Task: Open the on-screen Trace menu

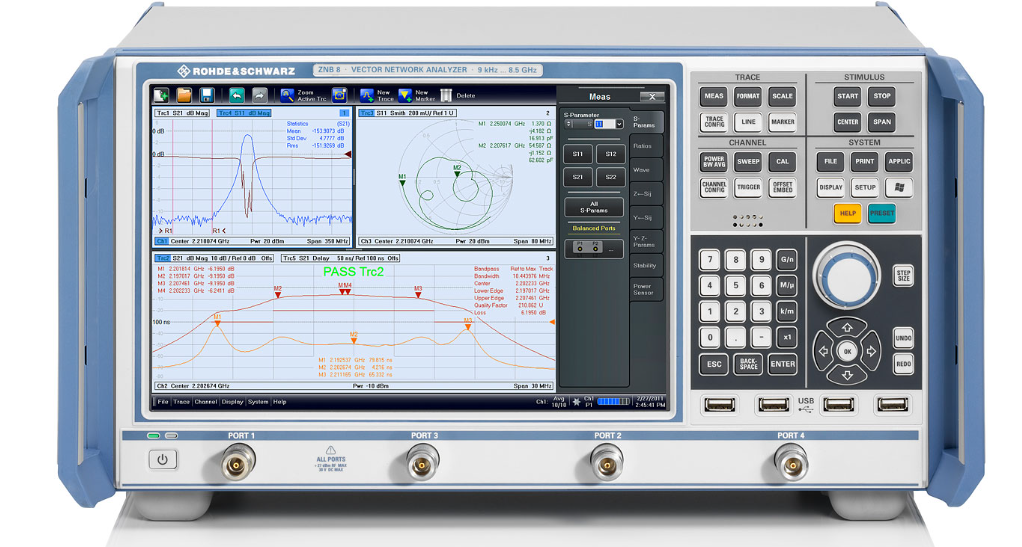Action: tap(182, 402)
